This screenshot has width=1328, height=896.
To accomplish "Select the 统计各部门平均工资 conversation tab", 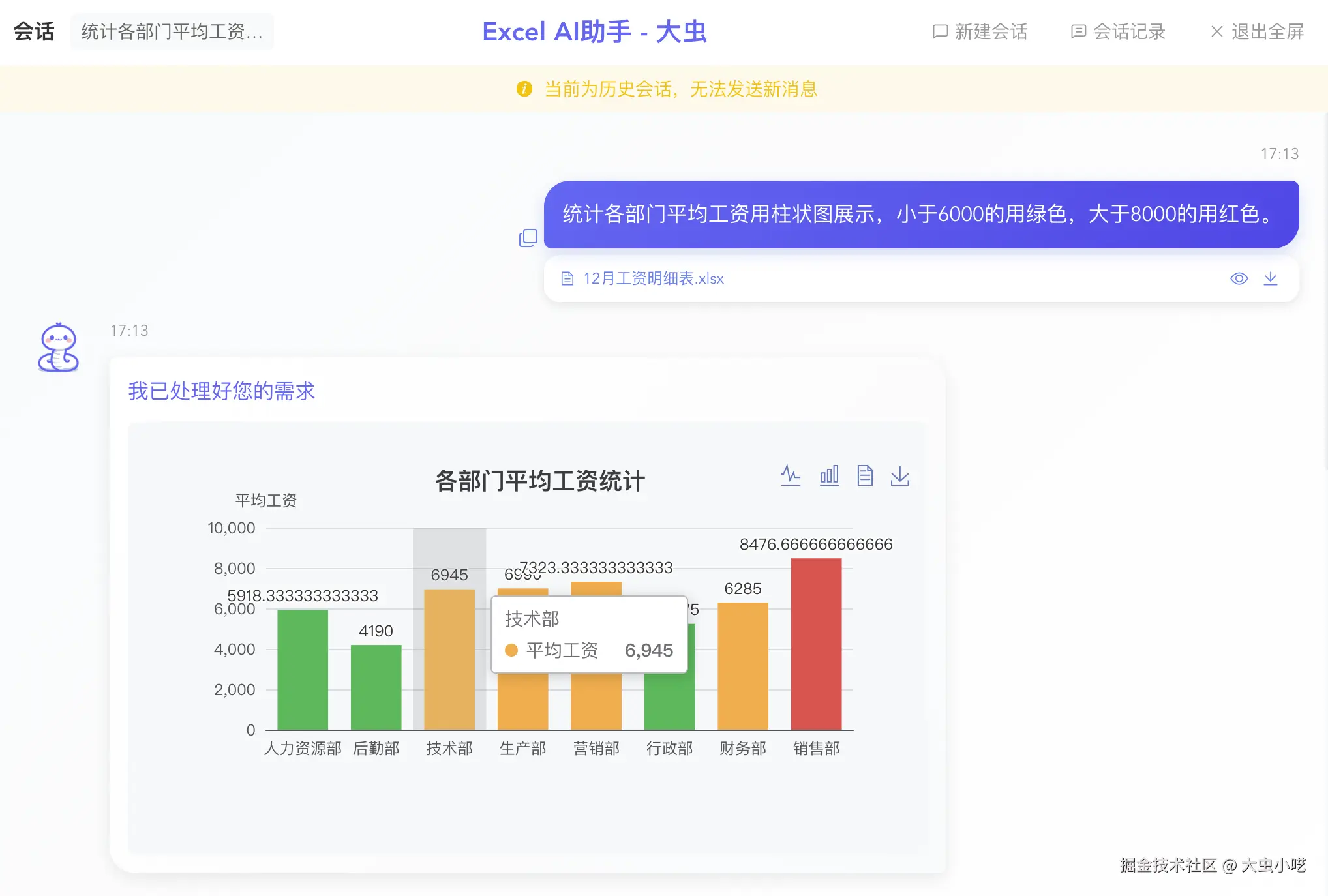I will pyautogui.click(x=172, y=31).
